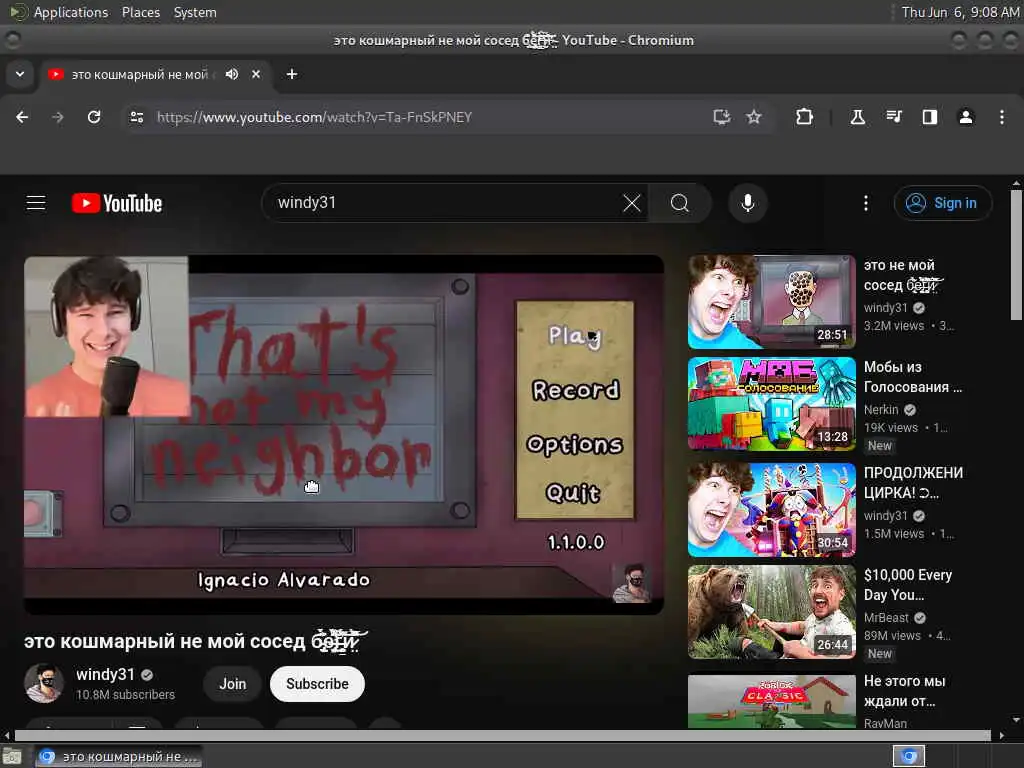Go back to previous page

(x=22, y=117)
